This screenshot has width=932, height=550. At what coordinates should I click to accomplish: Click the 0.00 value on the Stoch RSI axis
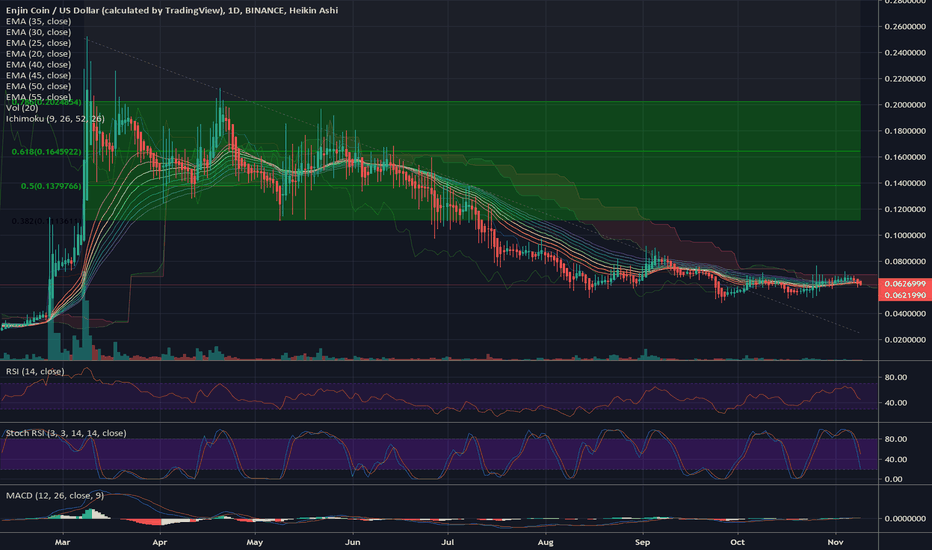pyautogui.click(x=893, y=479)
